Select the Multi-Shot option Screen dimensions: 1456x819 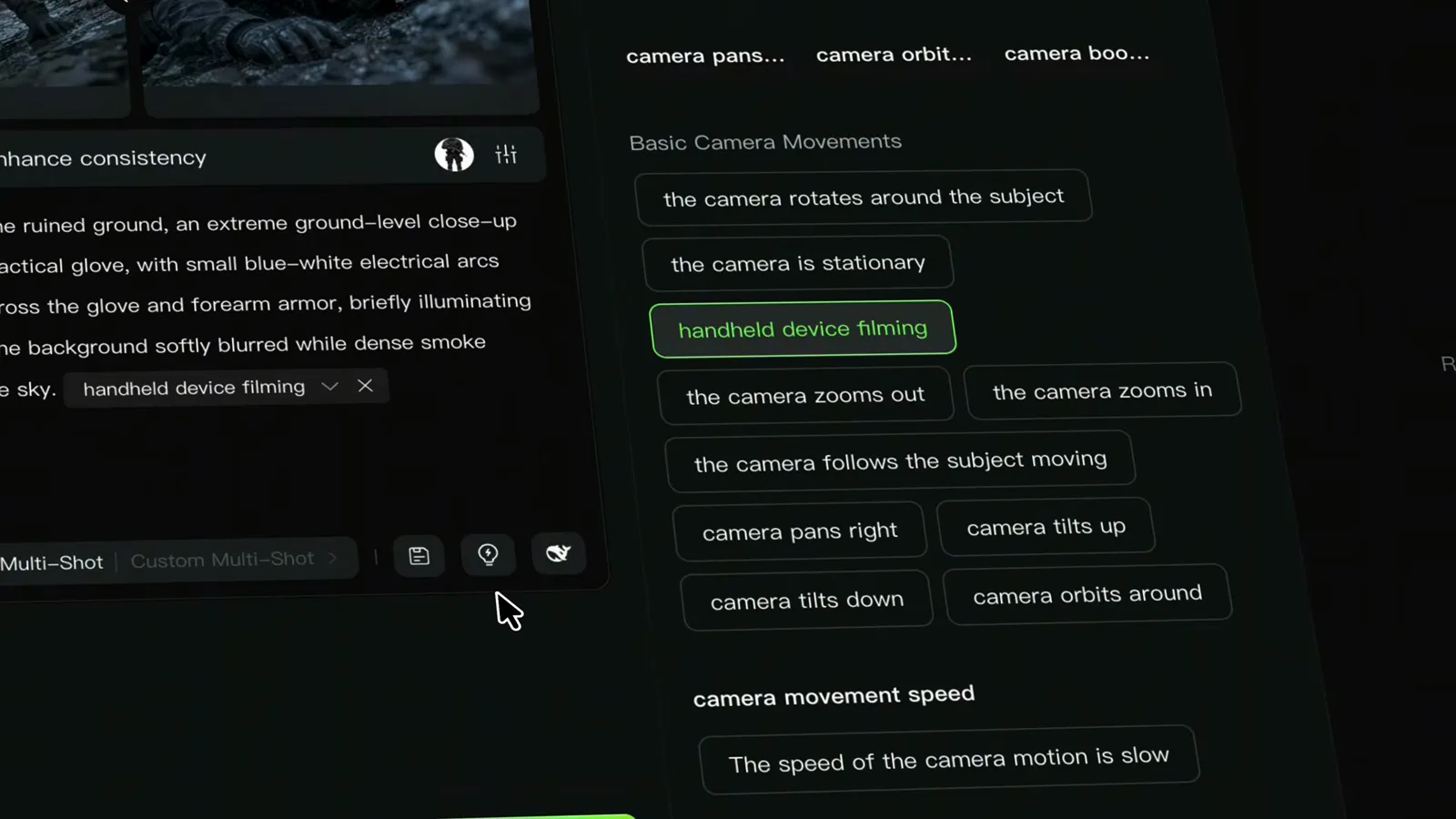pyautogui.click(x=52, y=562)
